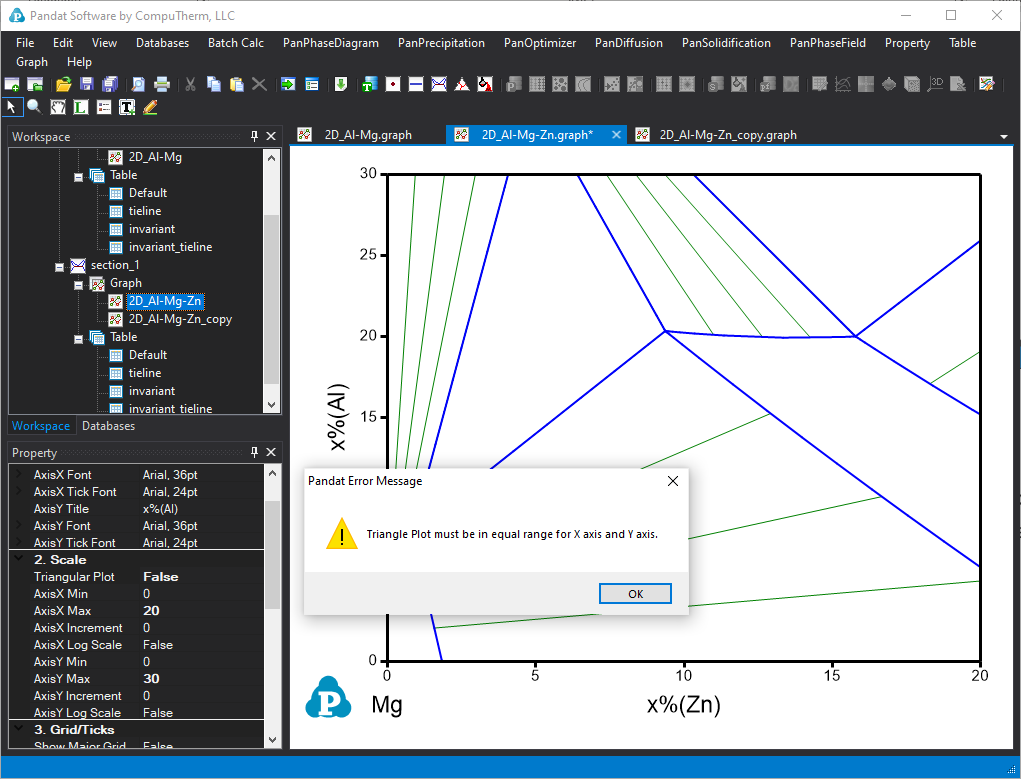Screen dimensions: 1021x779
Task: Click the gray X delete icon
Action: (259, 84)
